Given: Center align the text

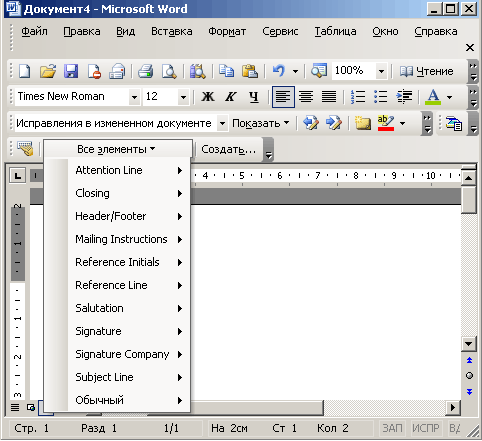Looking at the screenshot, I should (x=306, y=97).
